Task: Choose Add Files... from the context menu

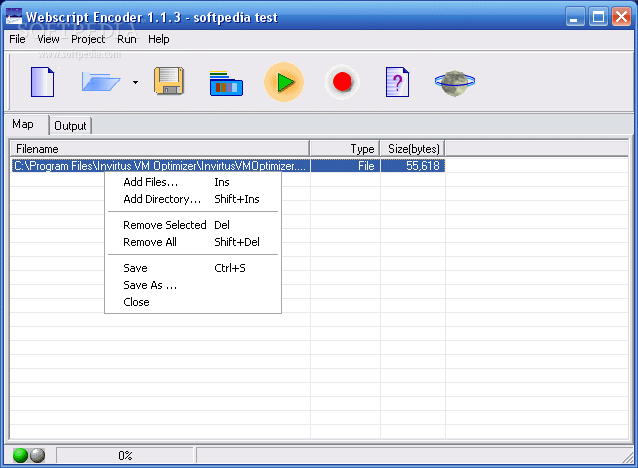Action: click(193, 182)
